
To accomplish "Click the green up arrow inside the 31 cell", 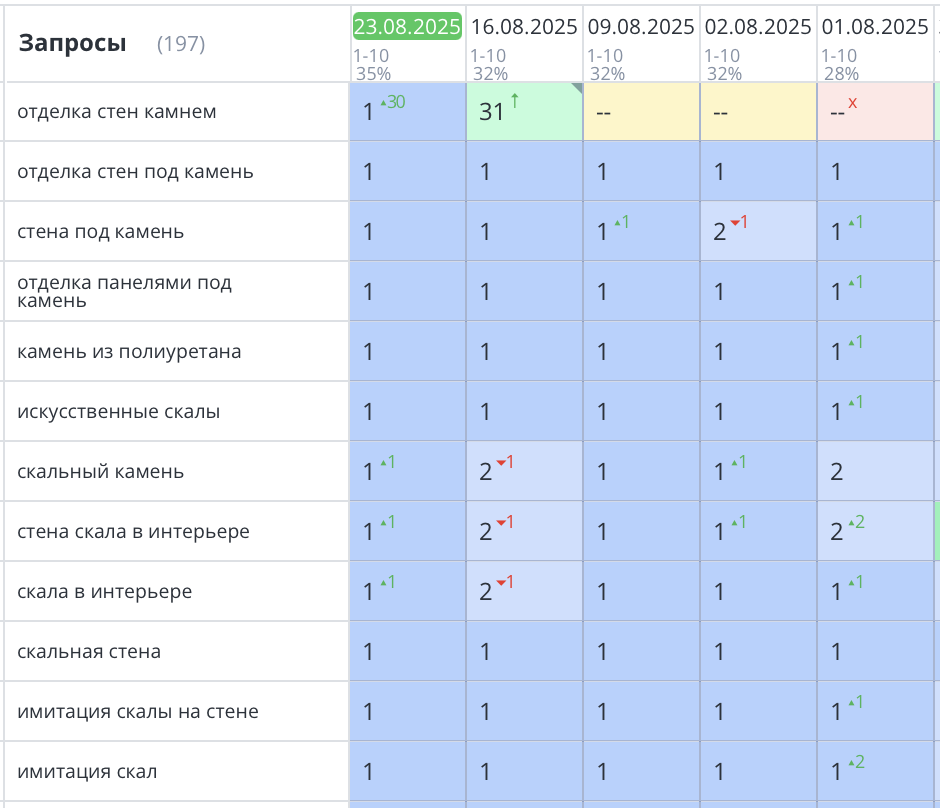I will (x=514, y=100).
